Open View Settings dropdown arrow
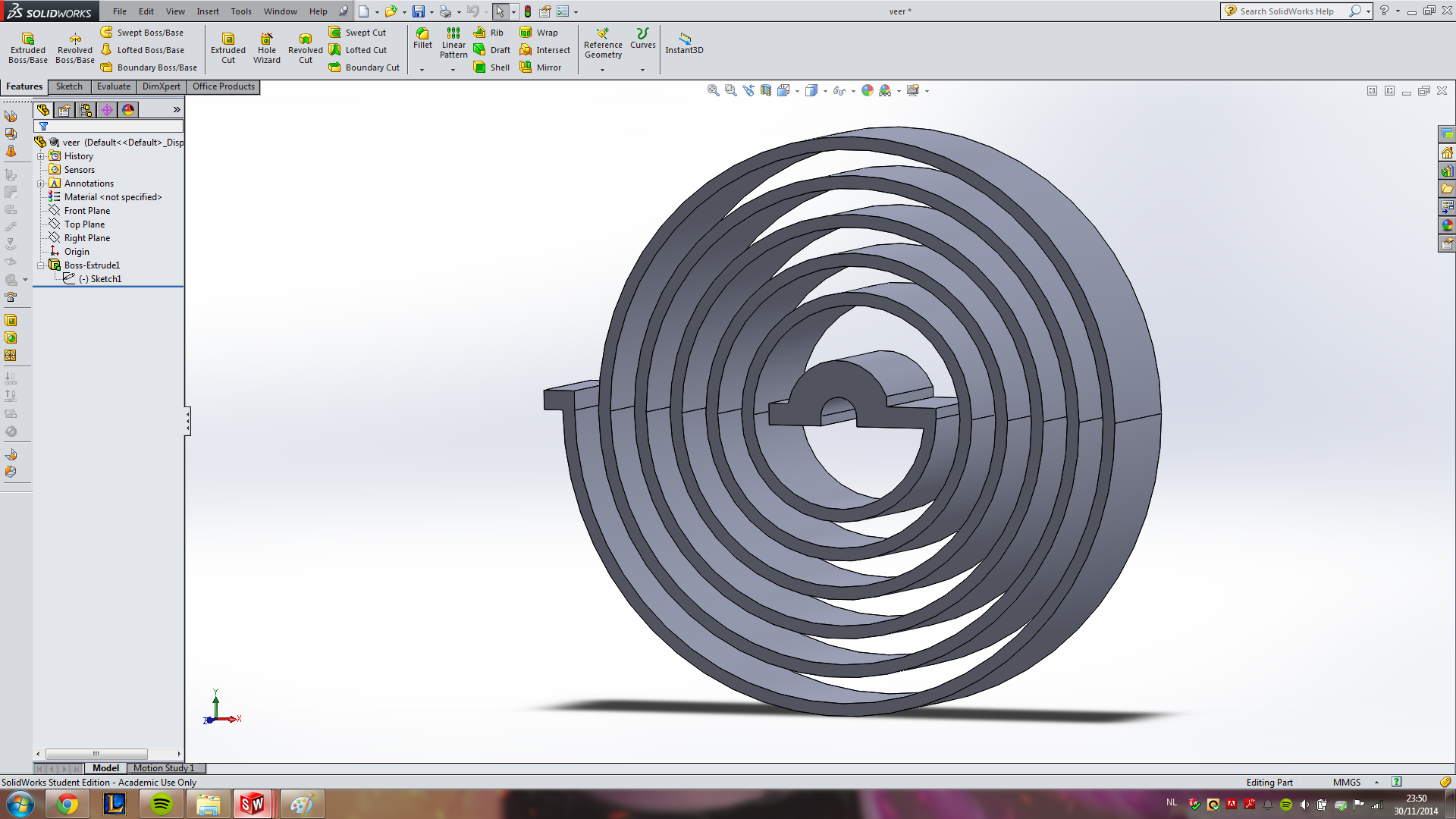The width and height of the screenshot is (1456, 819). 927,91
